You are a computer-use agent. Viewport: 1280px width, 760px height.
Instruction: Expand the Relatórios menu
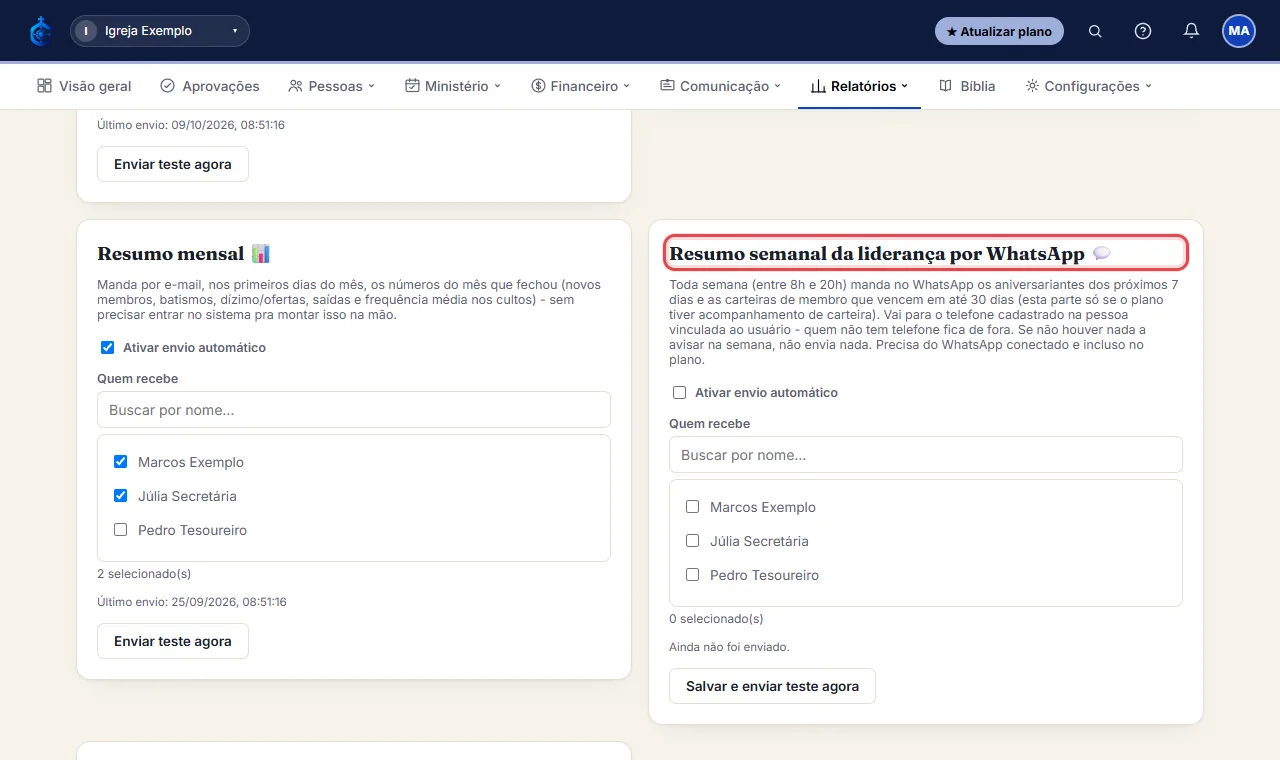click(860, 86)
